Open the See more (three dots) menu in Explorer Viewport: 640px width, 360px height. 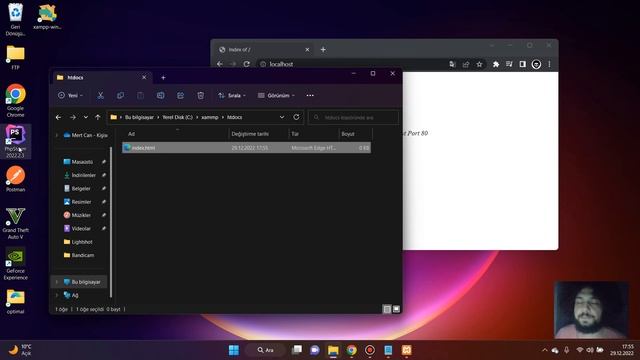tap(310, 96)
